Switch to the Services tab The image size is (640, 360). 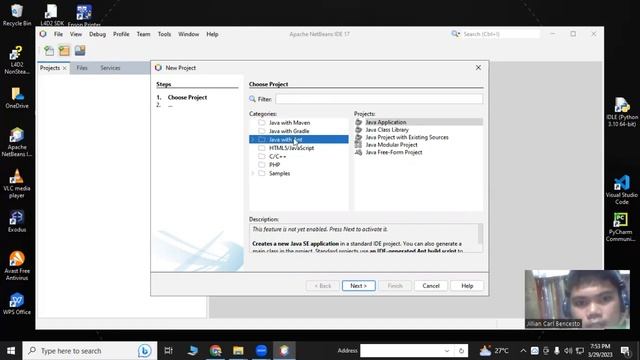click(x=110, y=68)
